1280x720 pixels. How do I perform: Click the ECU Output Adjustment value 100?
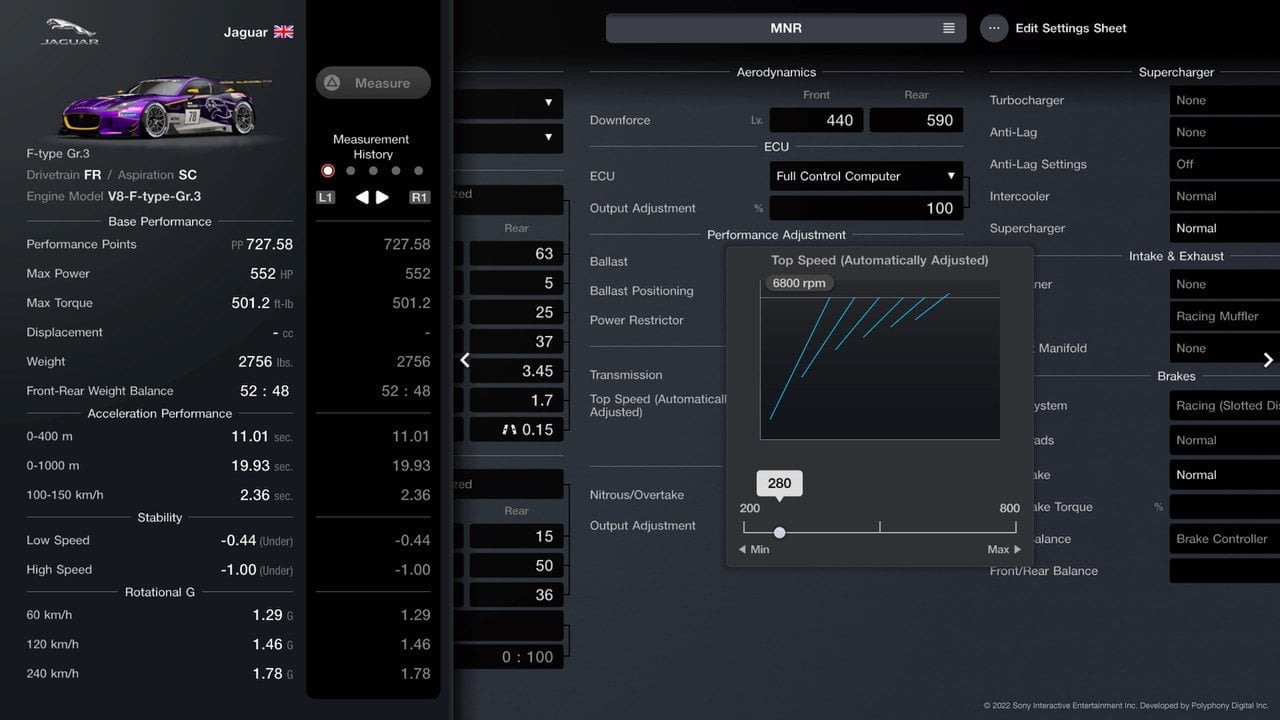(866, 208)
